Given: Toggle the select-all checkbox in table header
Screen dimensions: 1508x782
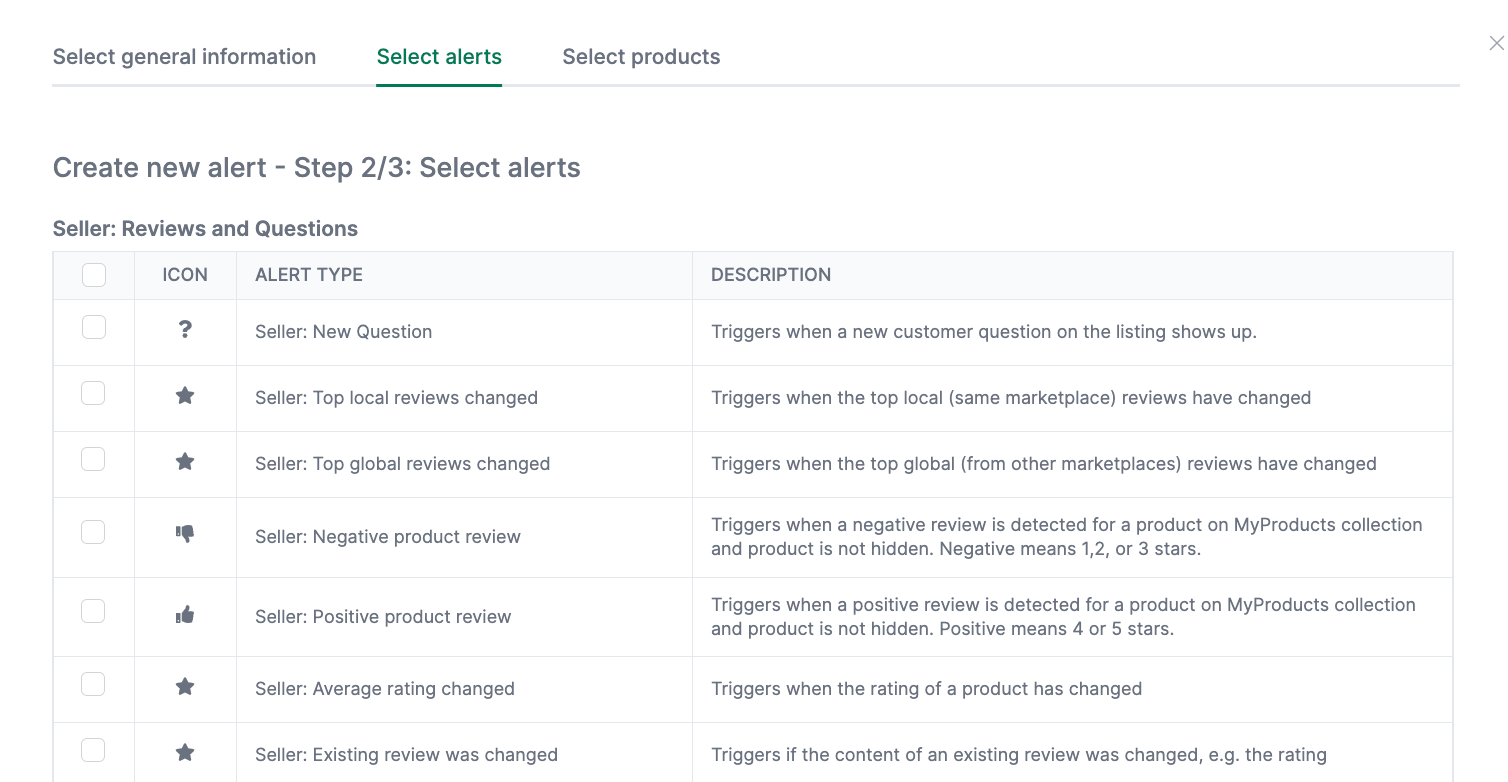Looking at the screenshot, I should pyautogui.click(x=94, y=275).
